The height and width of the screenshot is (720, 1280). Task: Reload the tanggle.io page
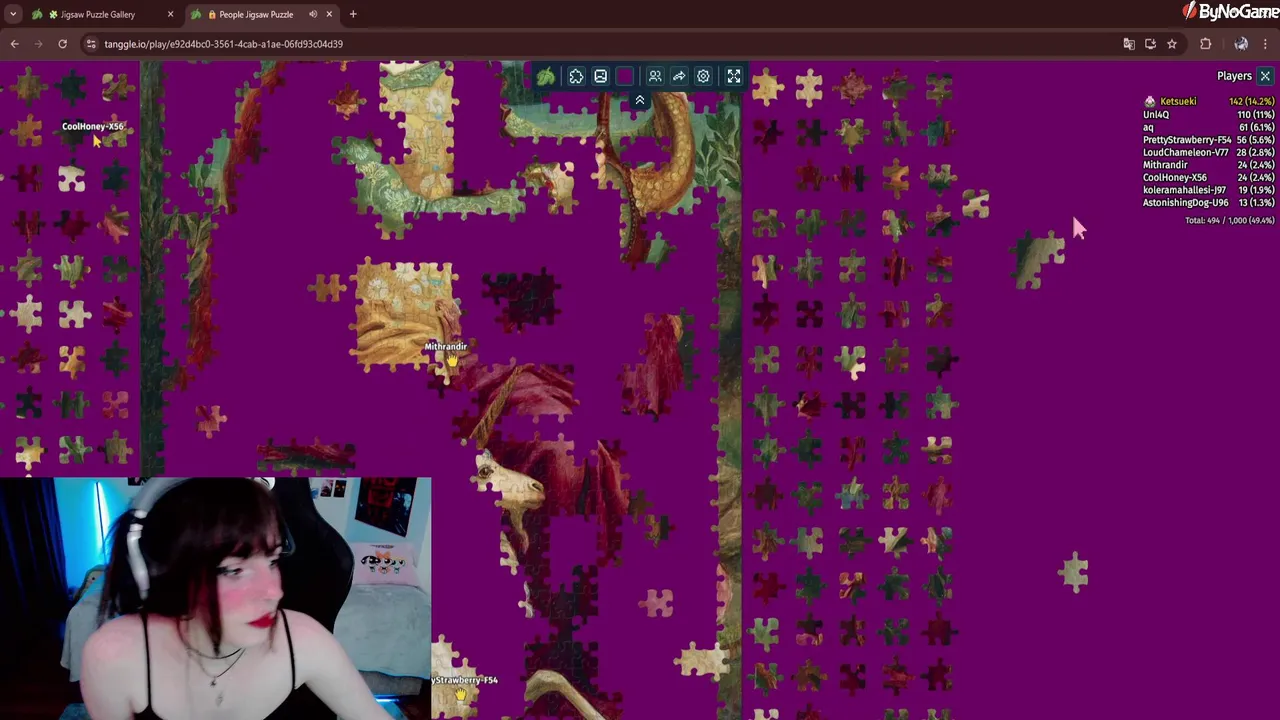point(62,44)
